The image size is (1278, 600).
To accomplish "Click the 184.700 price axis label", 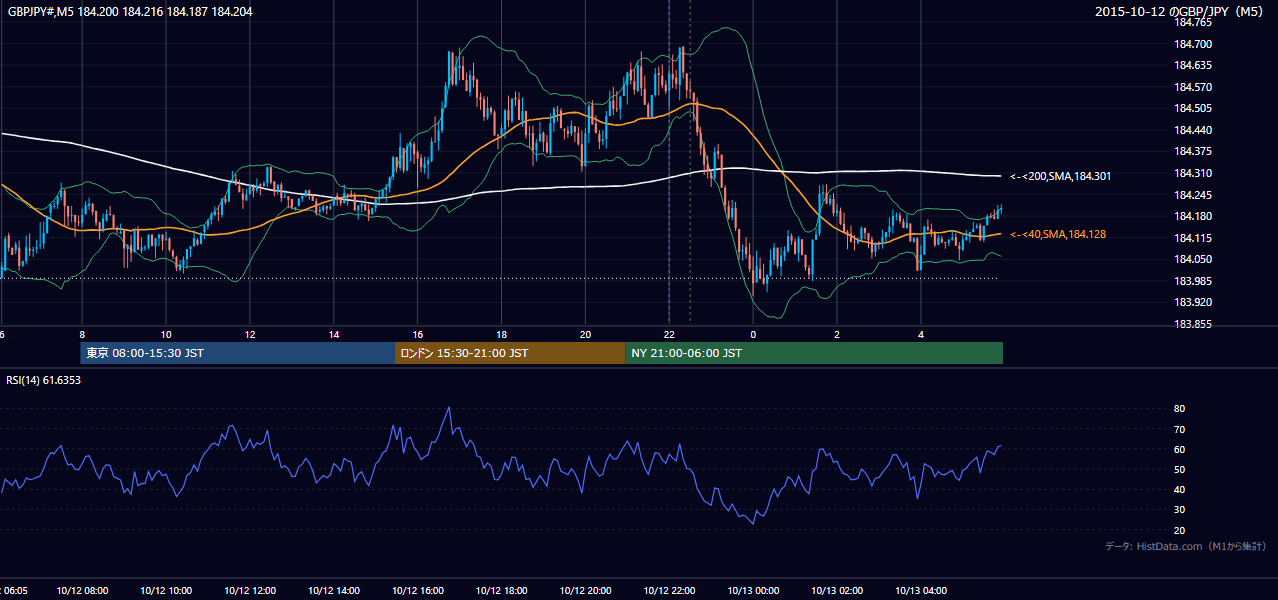I will coord(1193,44).
